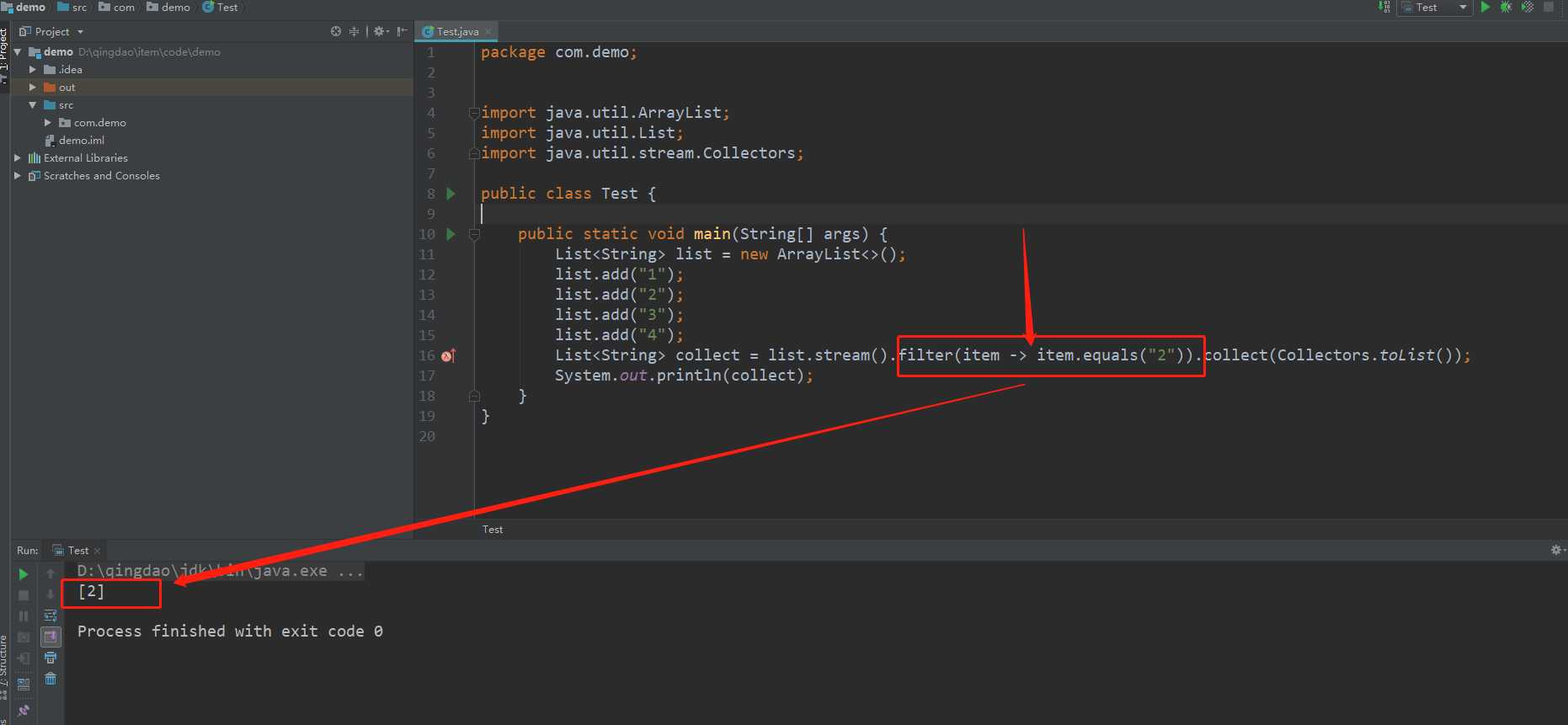Image resolution: width=1568 pixels, height=725 pixels.
Task: Run Test with Coverage icon
Action: point(1528,7)
